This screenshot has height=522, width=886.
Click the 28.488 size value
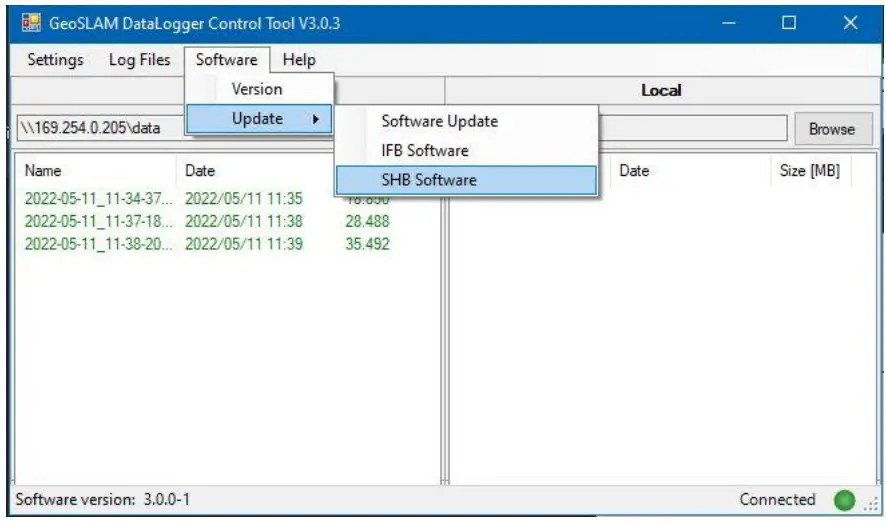click(367, 221)
